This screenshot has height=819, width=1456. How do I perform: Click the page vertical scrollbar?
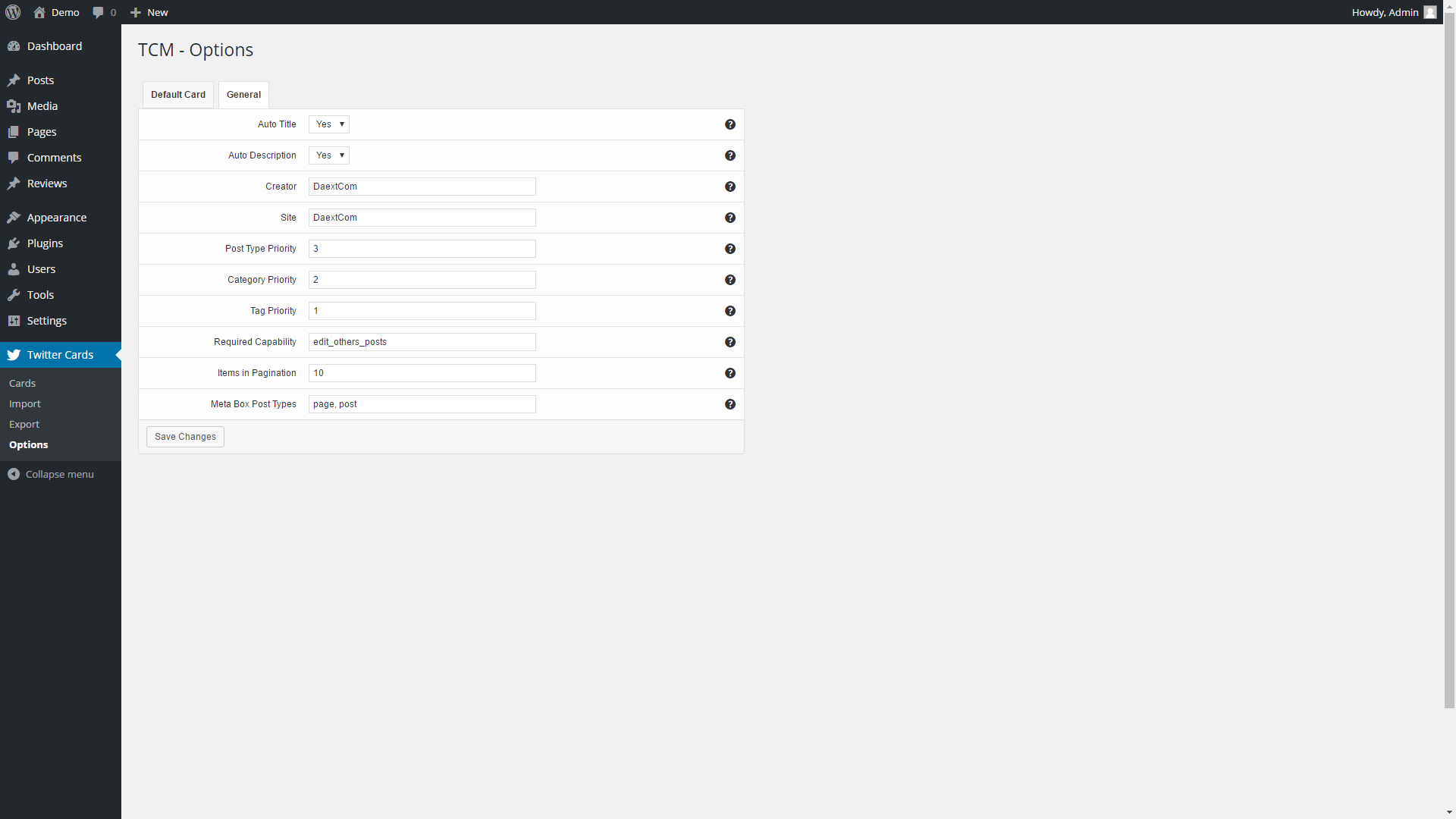click(x=1449, y=364)
